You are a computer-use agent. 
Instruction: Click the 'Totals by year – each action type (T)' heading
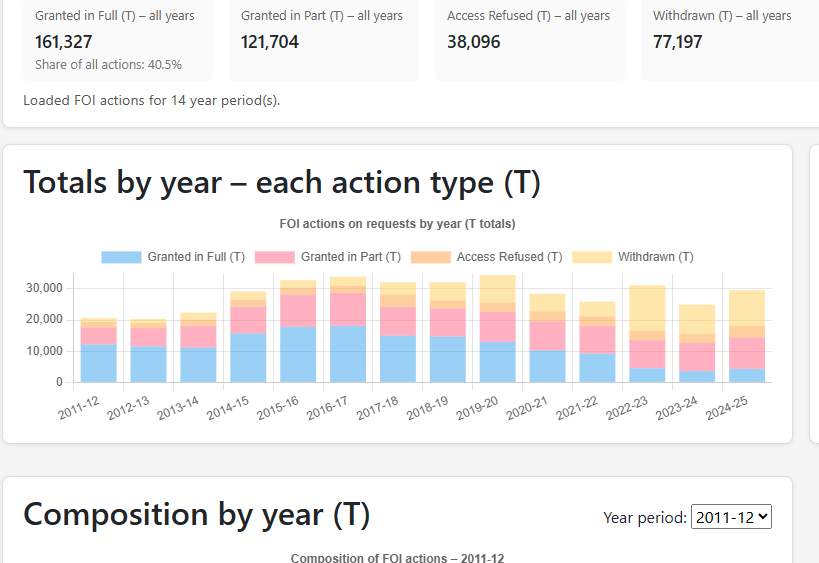point(282,183)
